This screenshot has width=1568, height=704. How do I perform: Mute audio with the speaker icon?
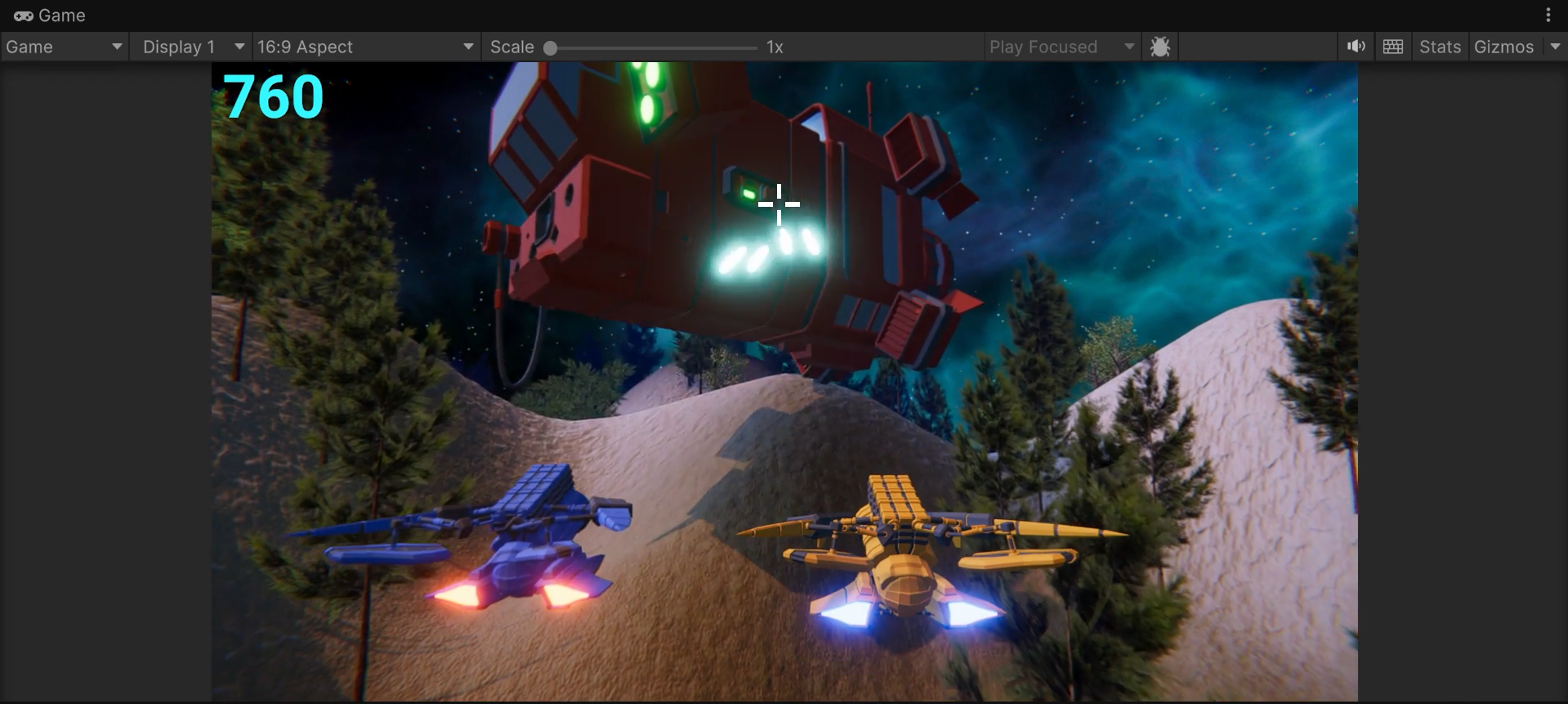pyautogui.click(x=1356, y=47)
